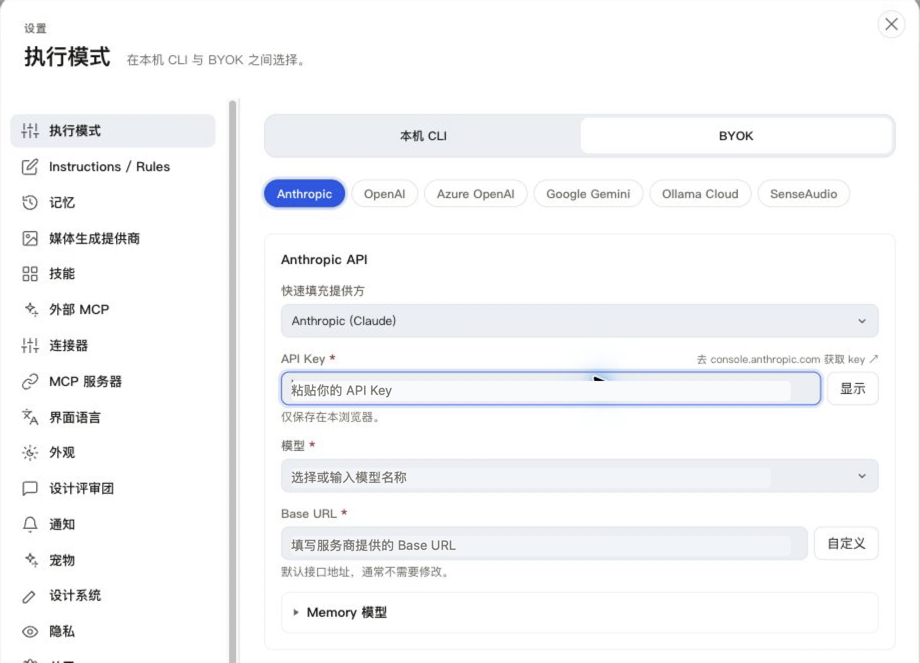Click the 显示 button to reveal key

point(853,388)
